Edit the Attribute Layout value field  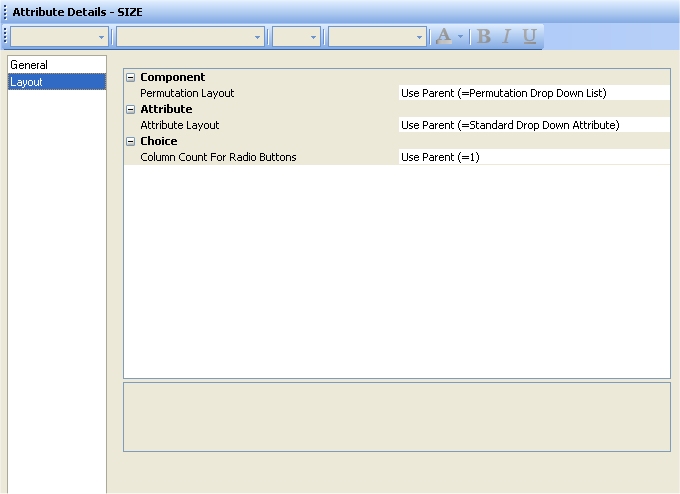click(x=532, y=125)
